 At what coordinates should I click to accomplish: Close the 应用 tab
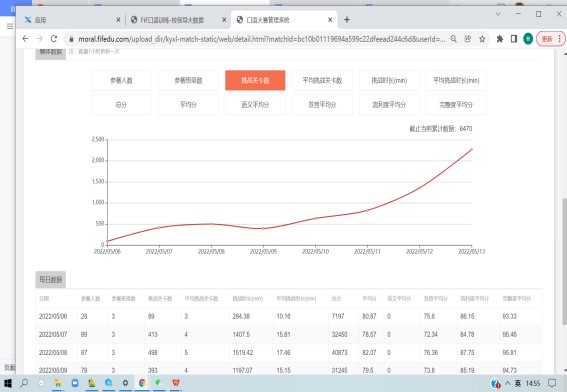tap(118, 20)
